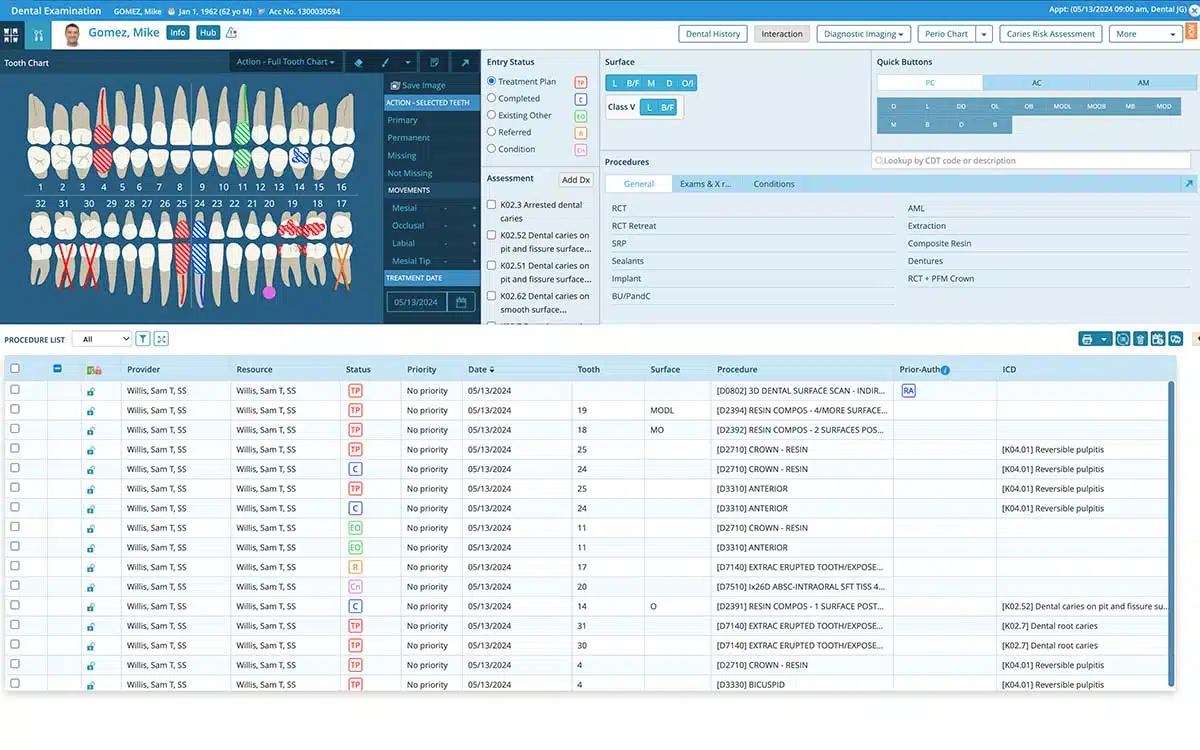The image size is (1200, 750).
Task: Open the patient Hub
Action: pyautogui.click(x=207, y=32)
